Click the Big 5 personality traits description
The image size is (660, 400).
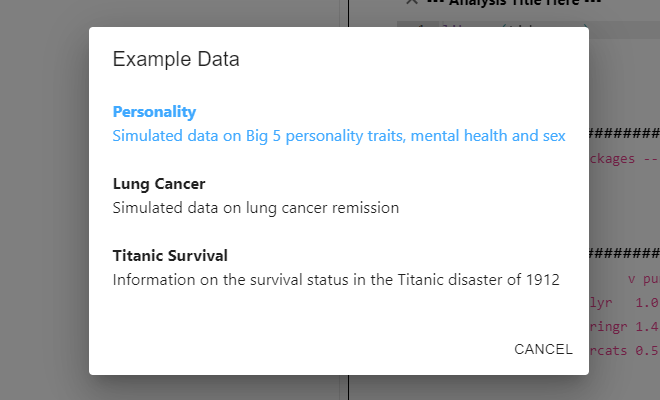339,136
